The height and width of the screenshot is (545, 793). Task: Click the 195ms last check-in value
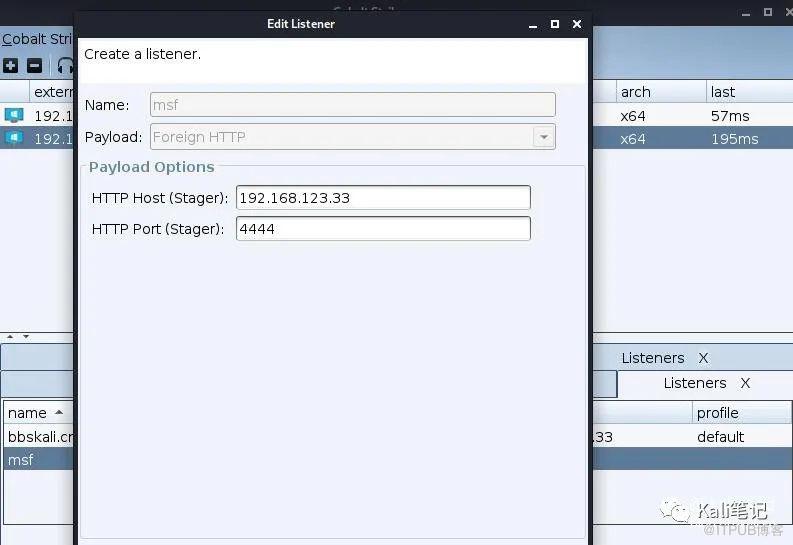point(734,139)
